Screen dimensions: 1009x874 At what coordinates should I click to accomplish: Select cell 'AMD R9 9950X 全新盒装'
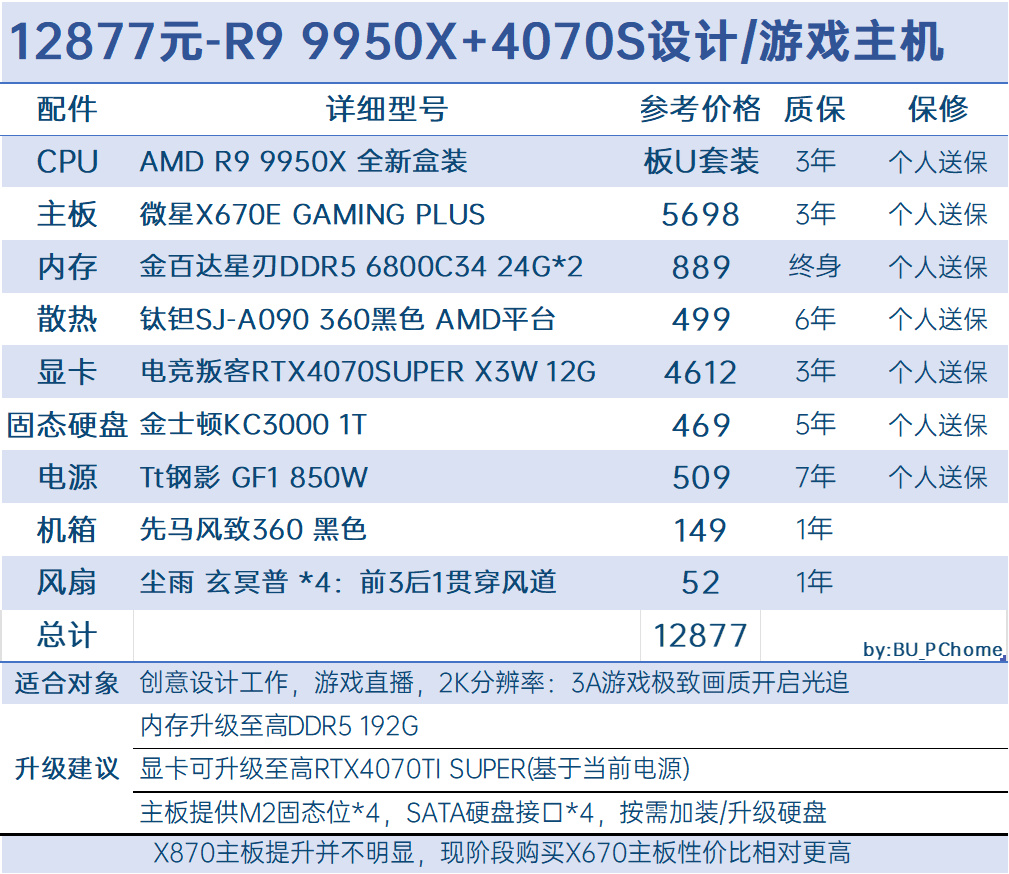[x=304, y=162]
